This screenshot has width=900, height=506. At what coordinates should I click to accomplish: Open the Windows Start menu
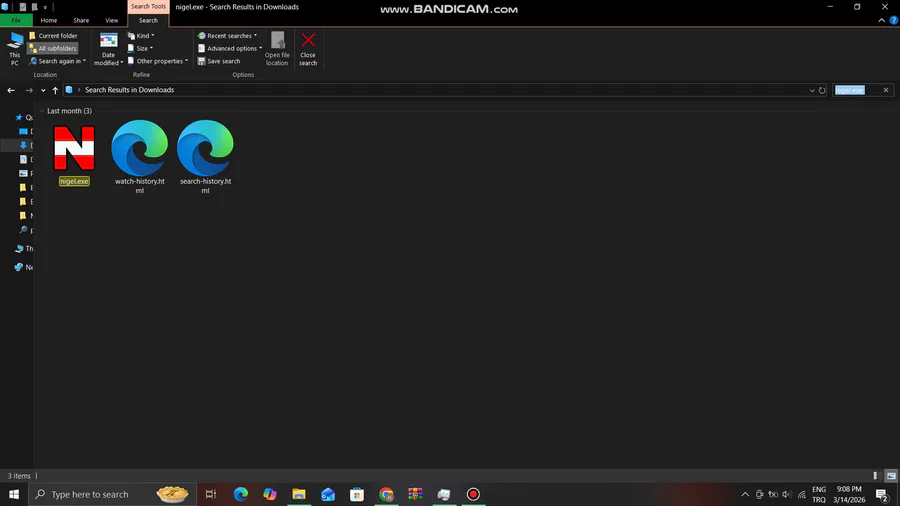click(x=14, y=494)
